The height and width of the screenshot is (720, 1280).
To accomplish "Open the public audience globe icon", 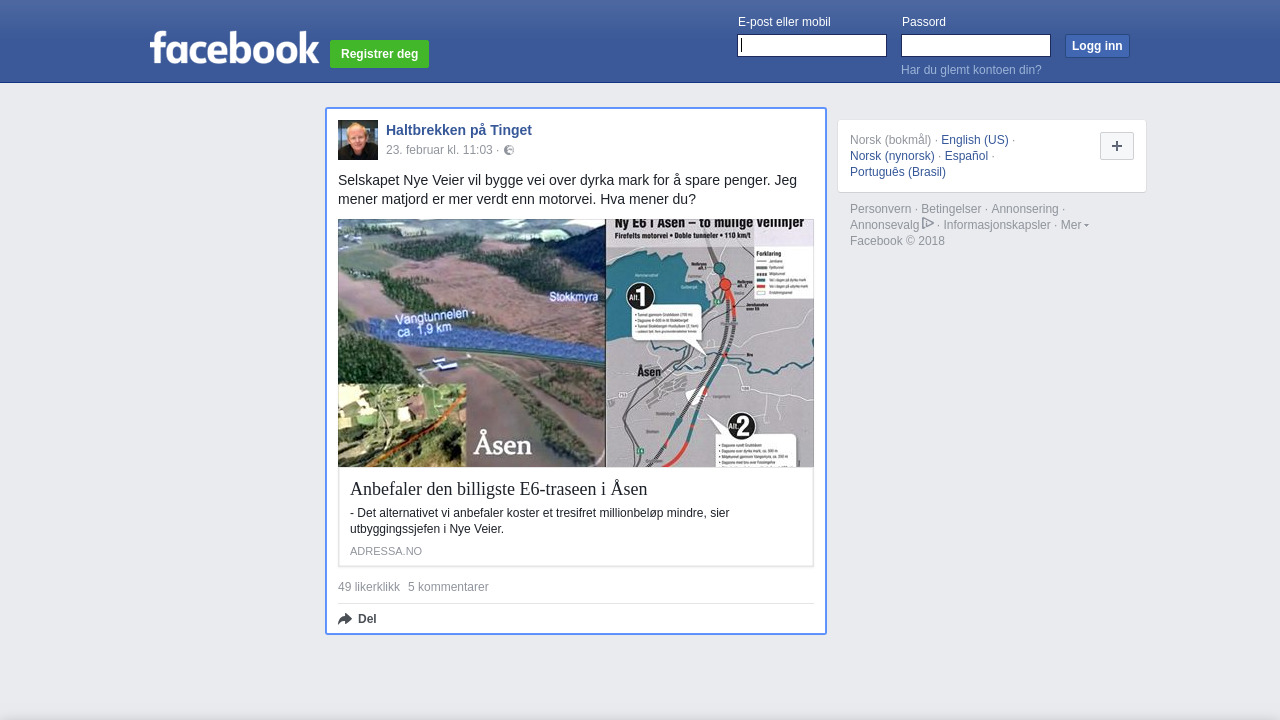I will (509, 150).
